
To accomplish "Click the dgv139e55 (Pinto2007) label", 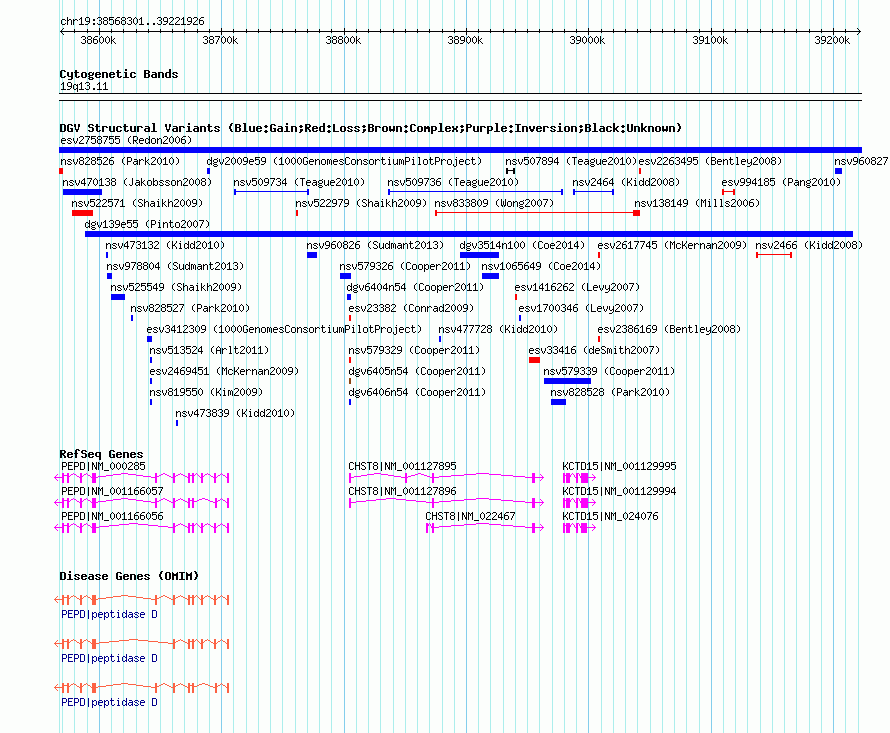I will point(147,224).
